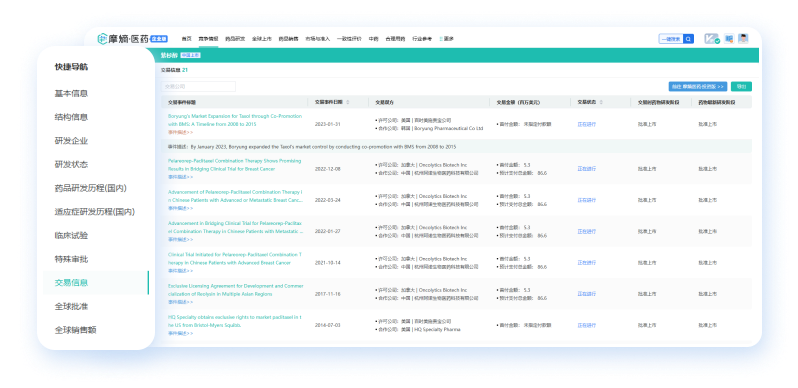
Task: Open Boryung's Market Expansion for Taxol link
Action: click(x=235, y=120)
